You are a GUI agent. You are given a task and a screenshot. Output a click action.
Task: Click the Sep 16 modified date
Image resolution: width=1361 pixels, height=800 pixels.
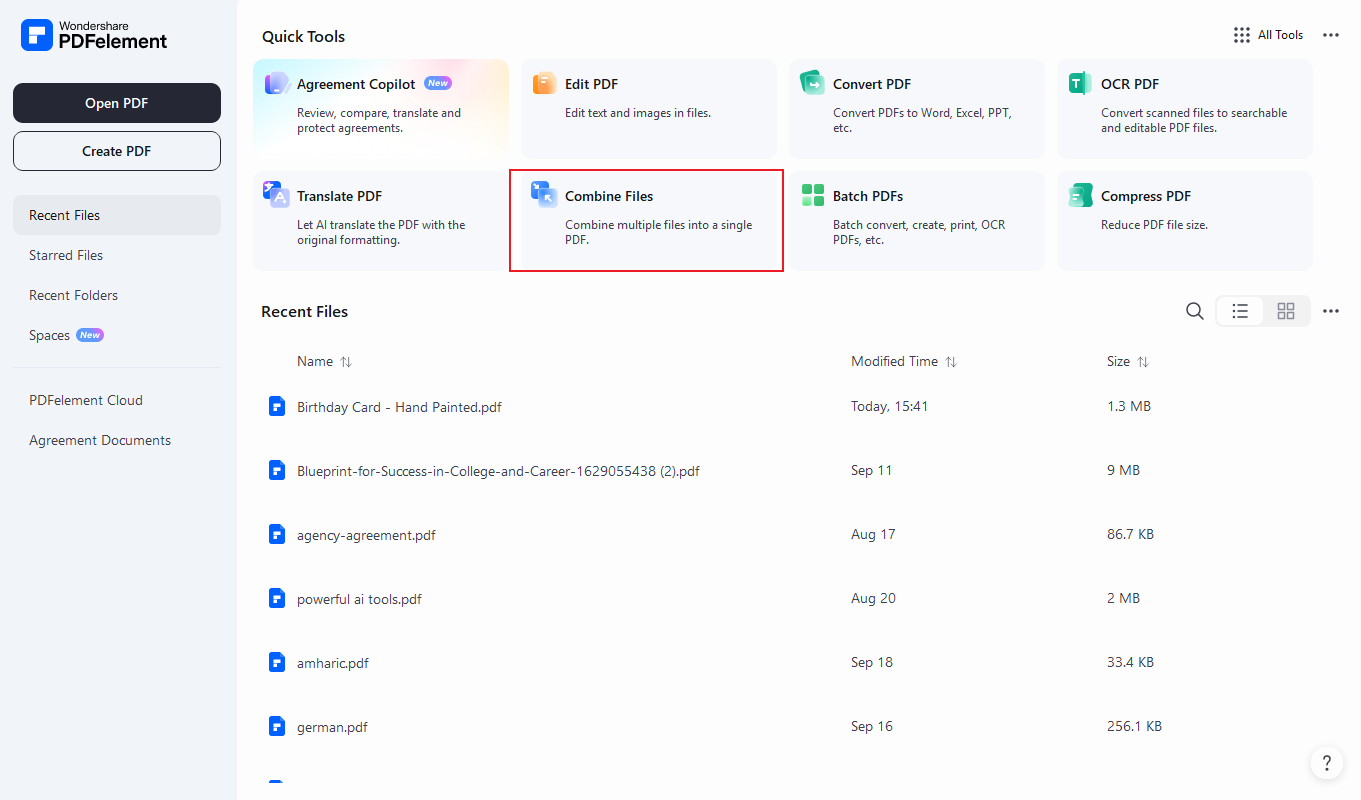(x=872, y=726)
